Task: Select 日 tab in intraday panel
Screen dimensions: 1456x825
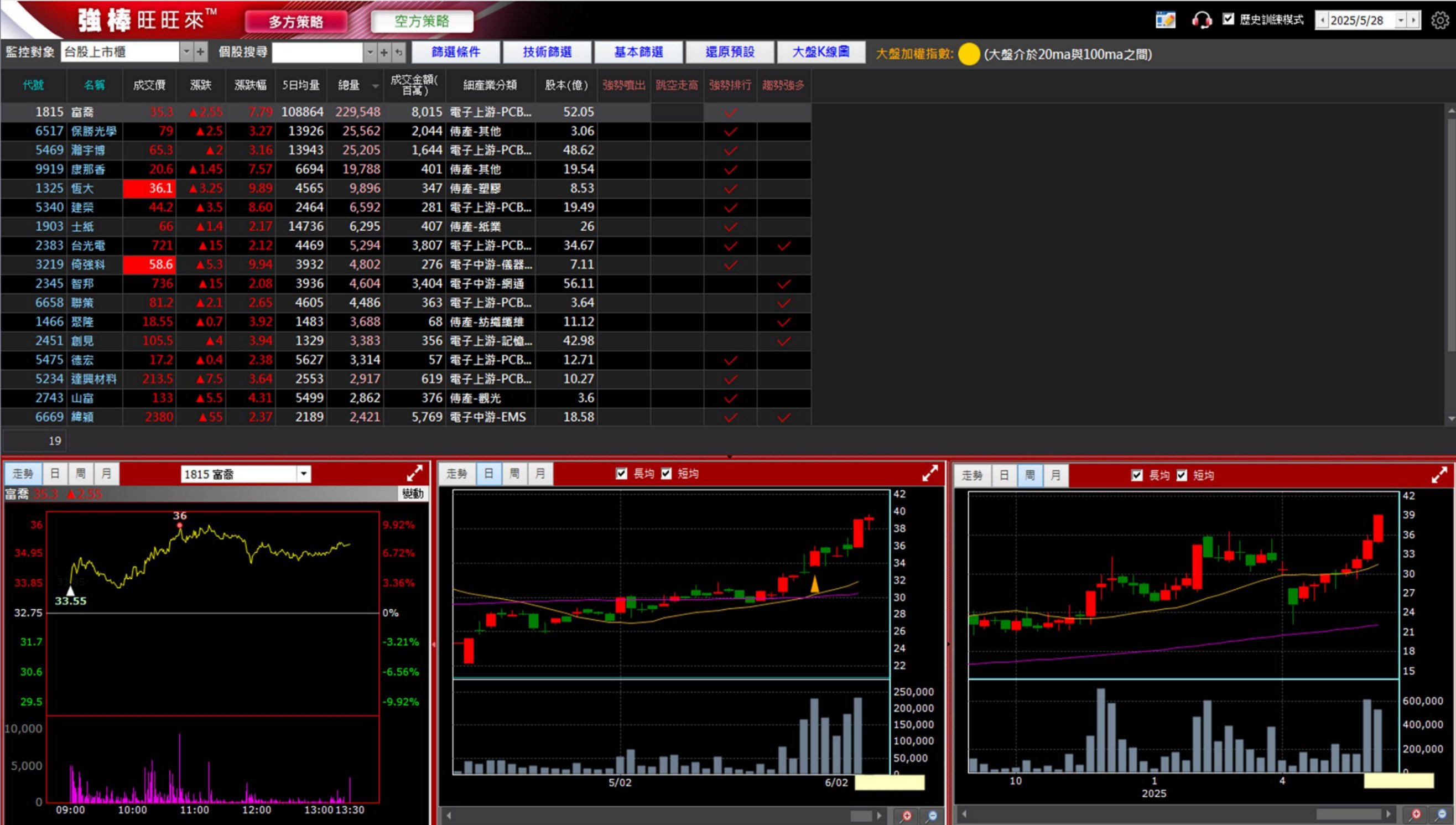Action: click(55, 473)
